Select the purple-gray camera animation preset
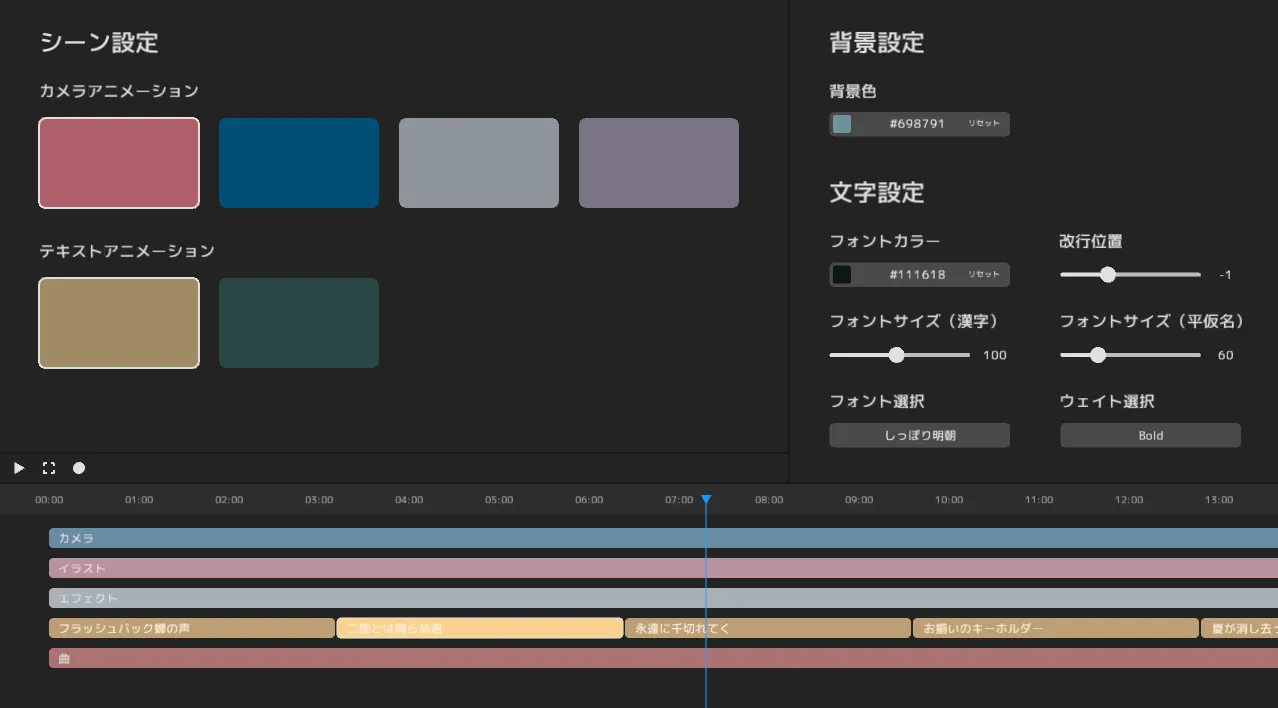This screenshot has height=708, width=1278. (x=659, y=163)
